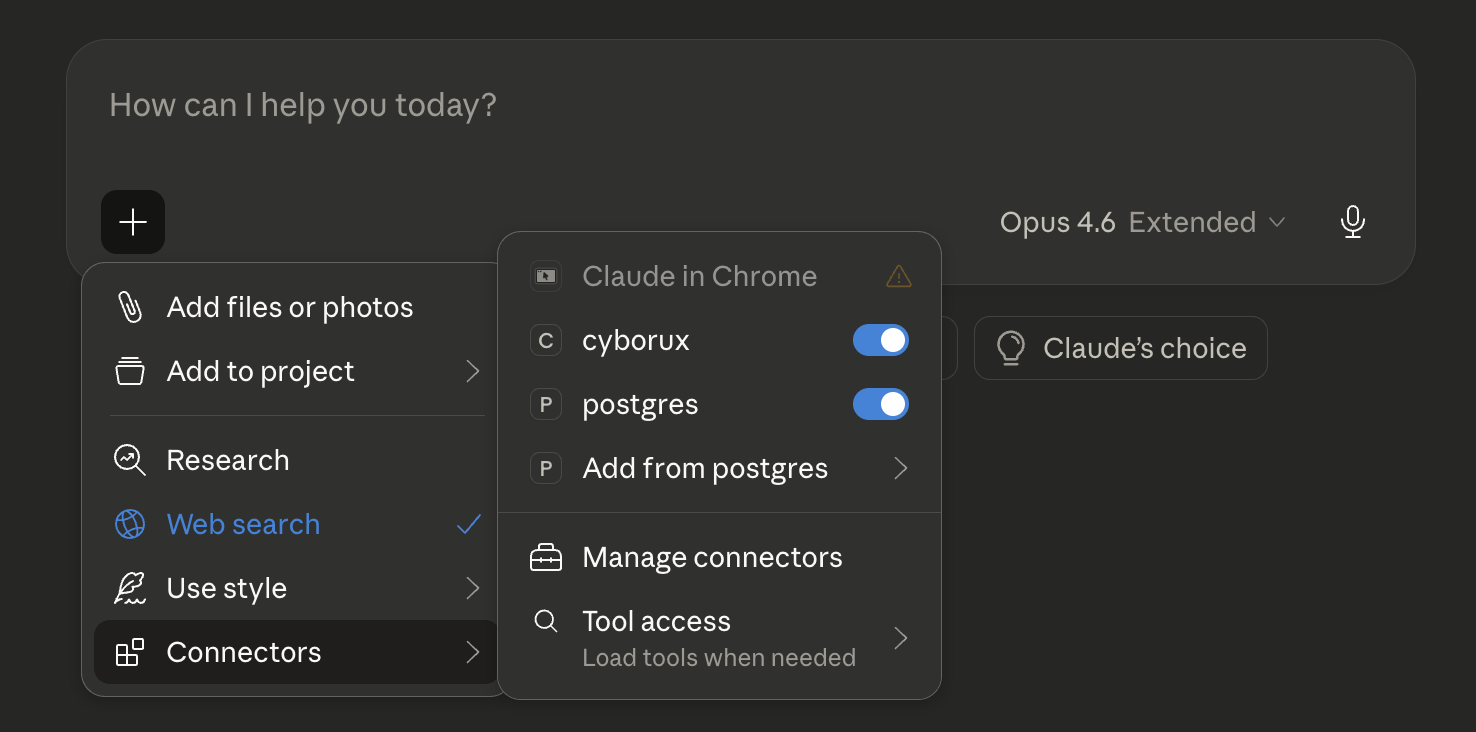Click the Claude in Chrome warning triangle
Image resolution: width=1476 pixels, height=732 pixels.
click(x=898, y=276)
